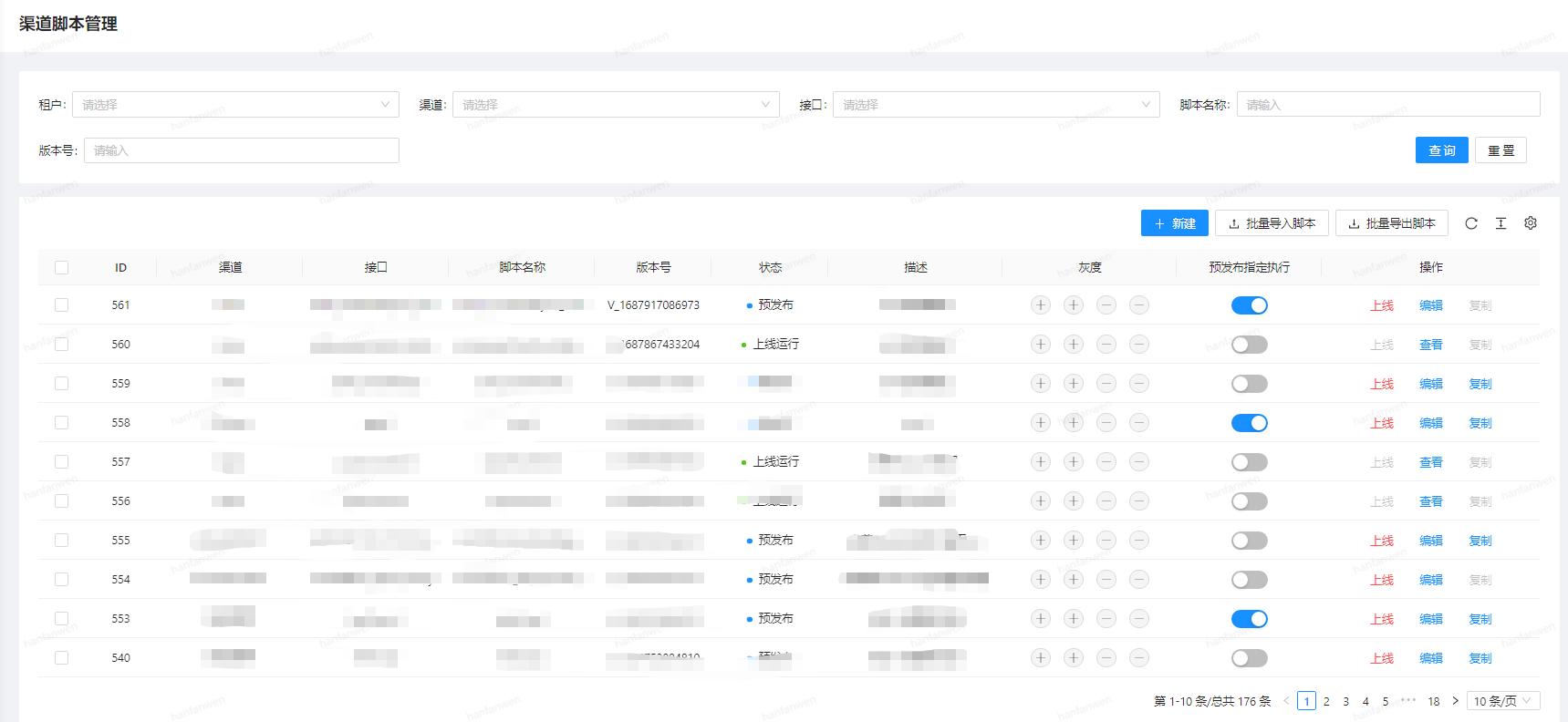Open page 4 in the pager

pos(1366,701)
